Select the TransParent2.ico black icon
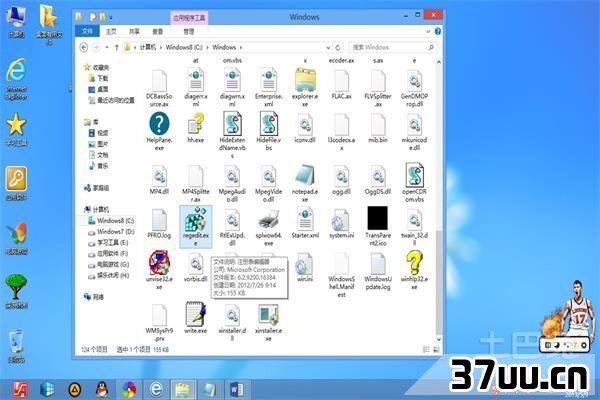The width and height of the screenshot is (600, 400). 378,218
